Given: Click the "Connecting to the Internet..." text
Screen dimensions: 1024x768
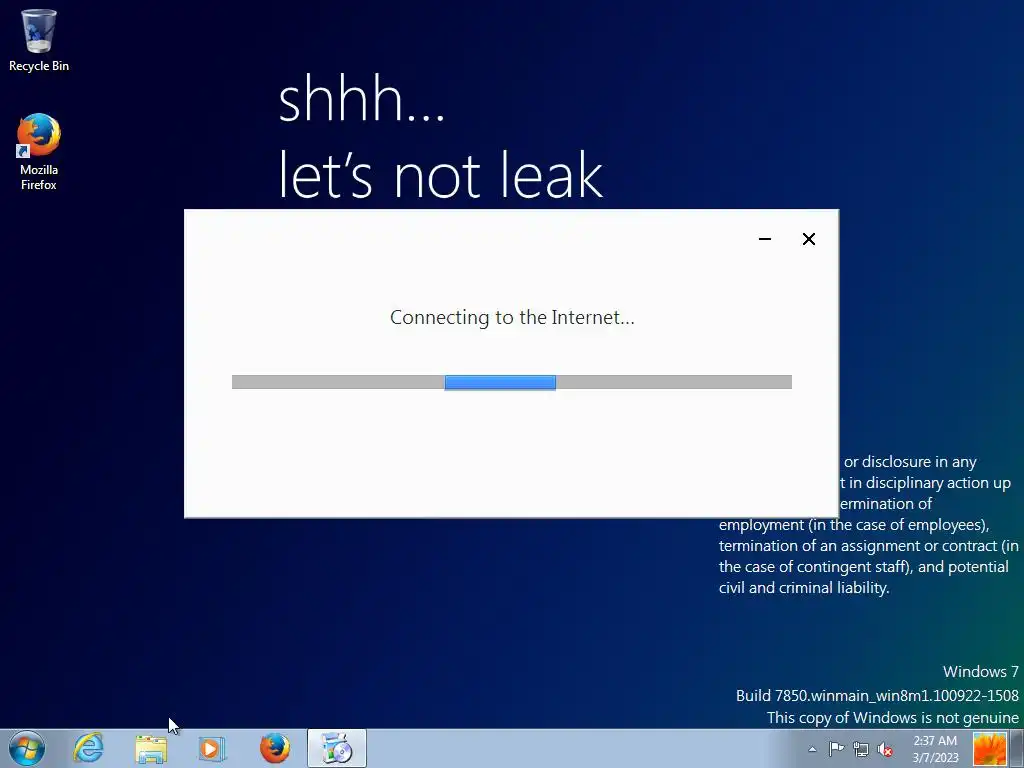Looking at the screenshot, I should point(512,317).
